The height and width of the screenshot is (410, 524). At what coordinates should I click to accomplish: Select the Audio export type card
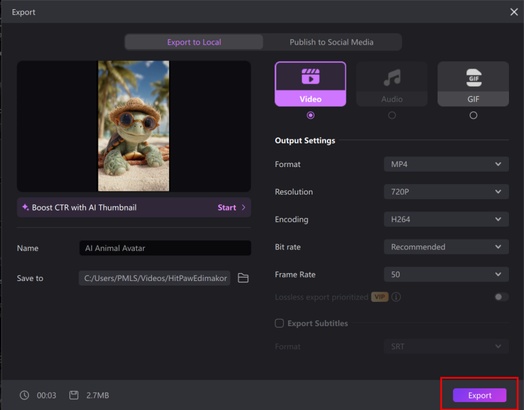coord(392,84)
